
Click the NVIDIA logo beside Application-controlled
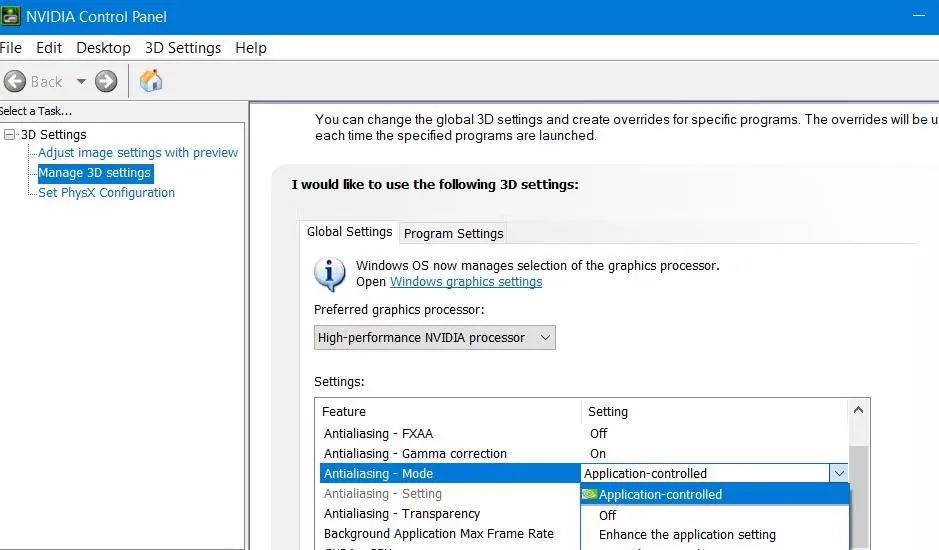point(590,494)
